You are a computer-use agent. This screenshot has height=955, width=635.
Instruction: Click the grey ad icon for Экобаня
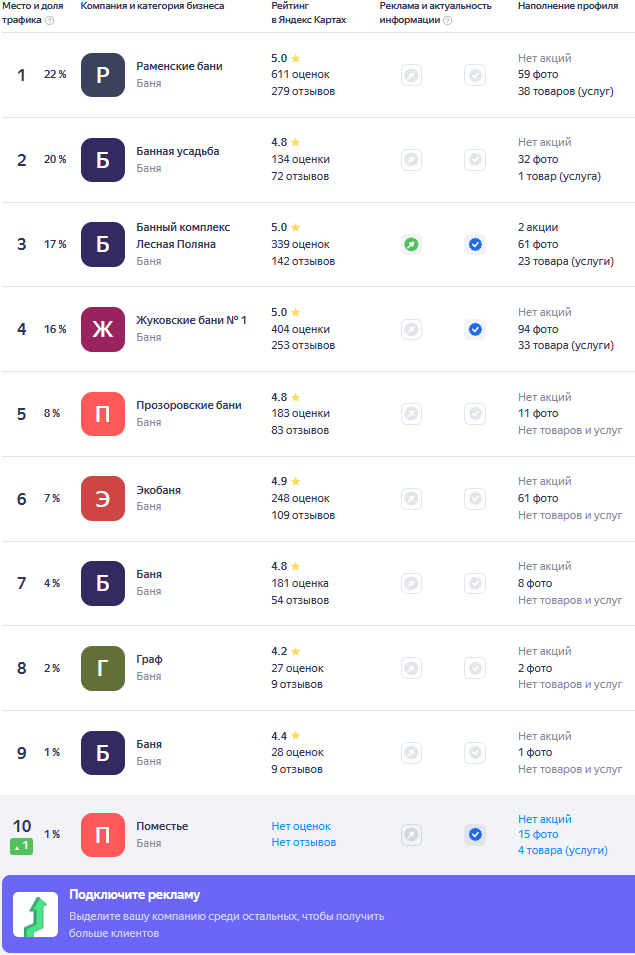pyautogui.click(x=411, y=498)
